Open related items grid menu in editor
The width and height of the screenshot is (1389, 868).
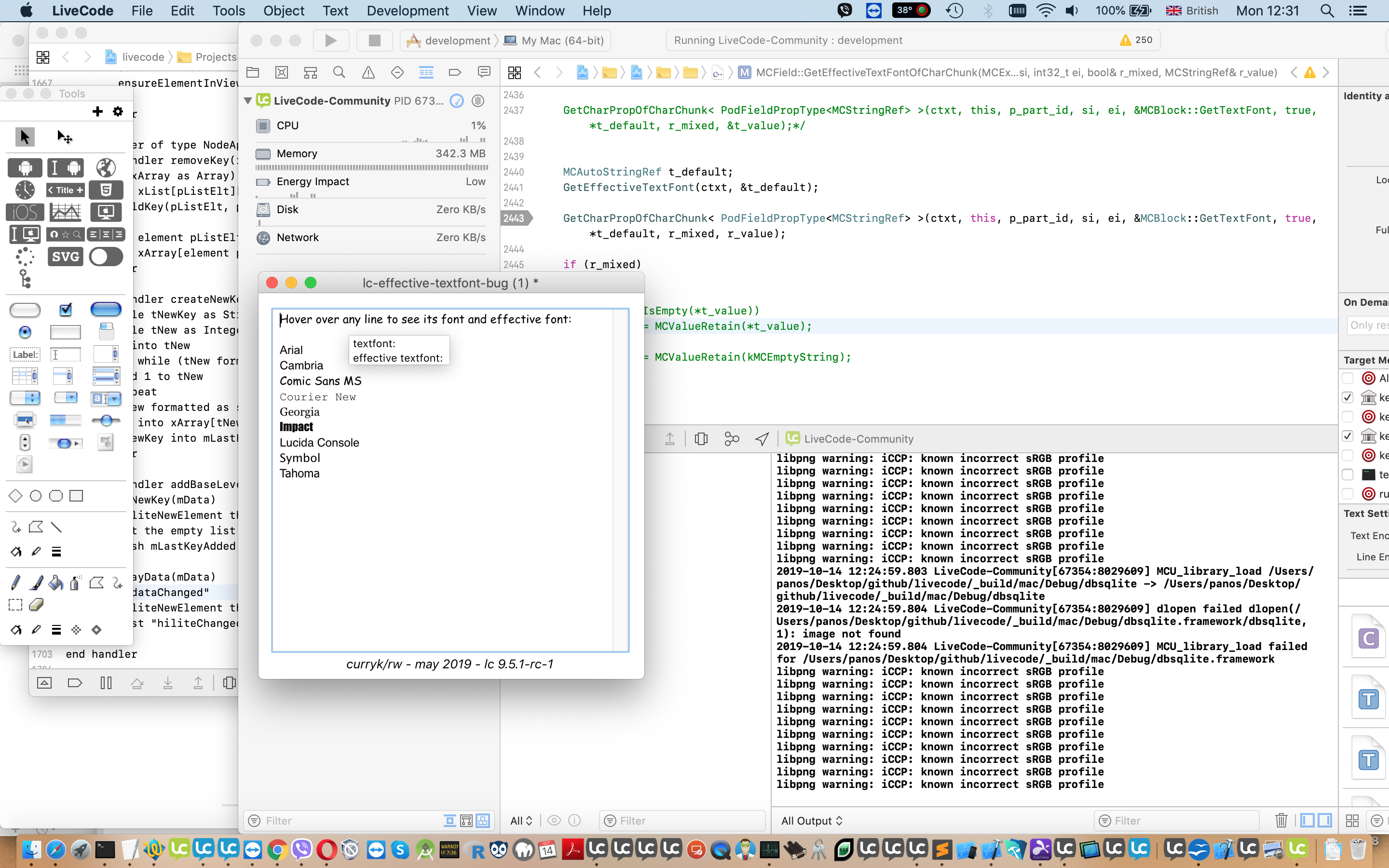point(514,72)
